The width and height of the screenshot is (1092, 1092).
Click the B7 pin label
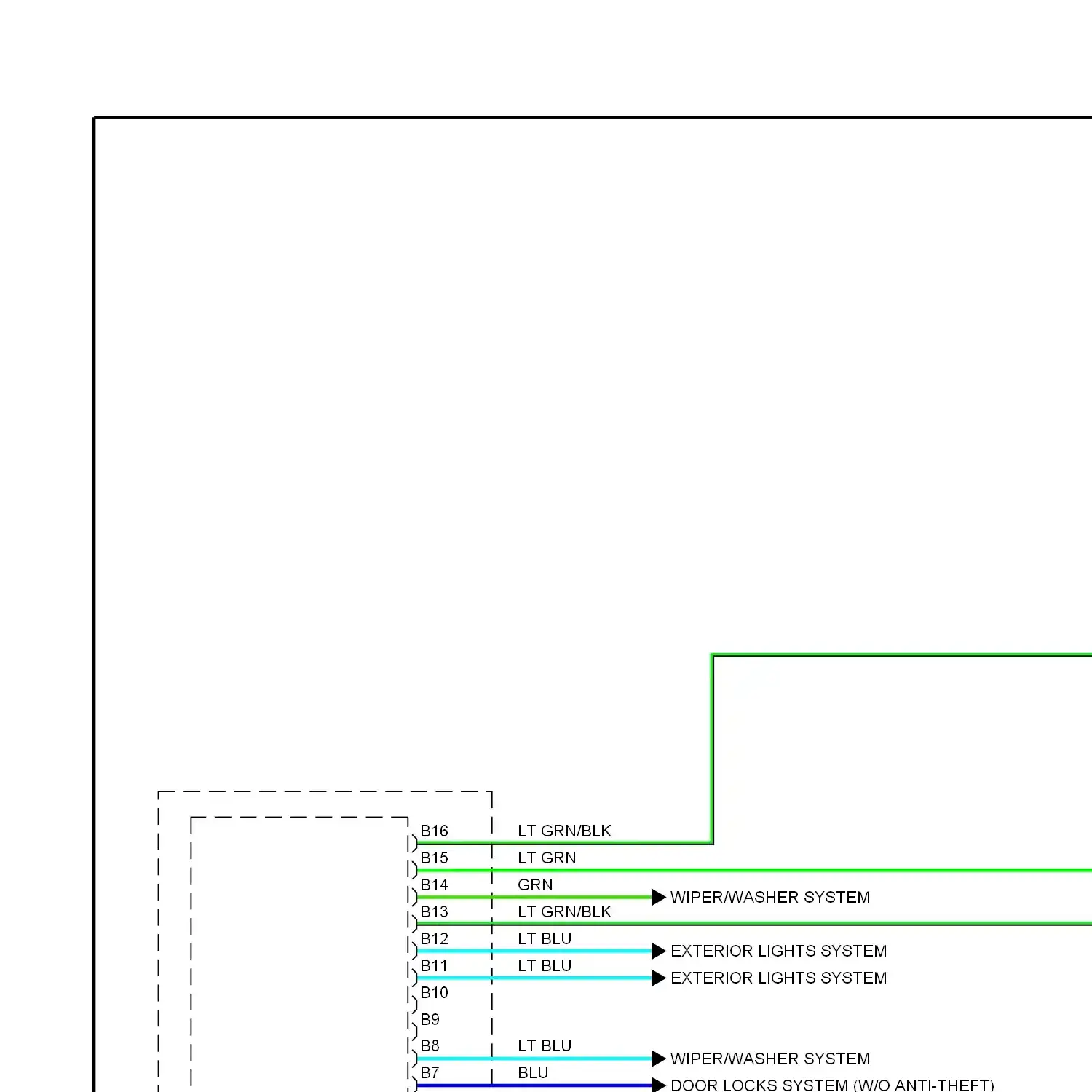coord(430,1072)
